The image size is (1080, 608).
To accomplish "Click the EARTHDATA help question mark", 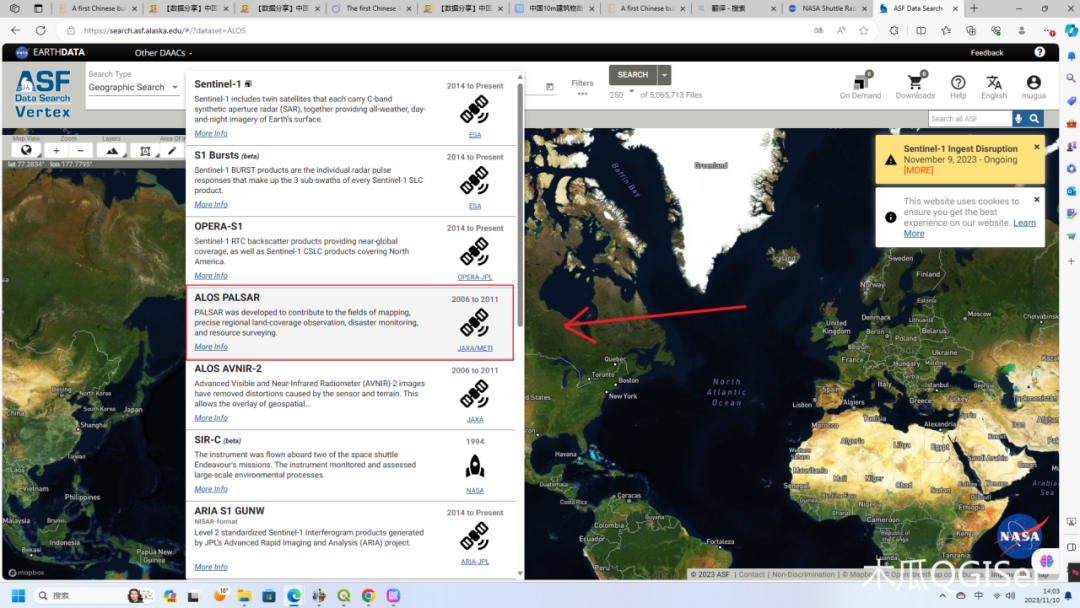I will click(1039, 52).
